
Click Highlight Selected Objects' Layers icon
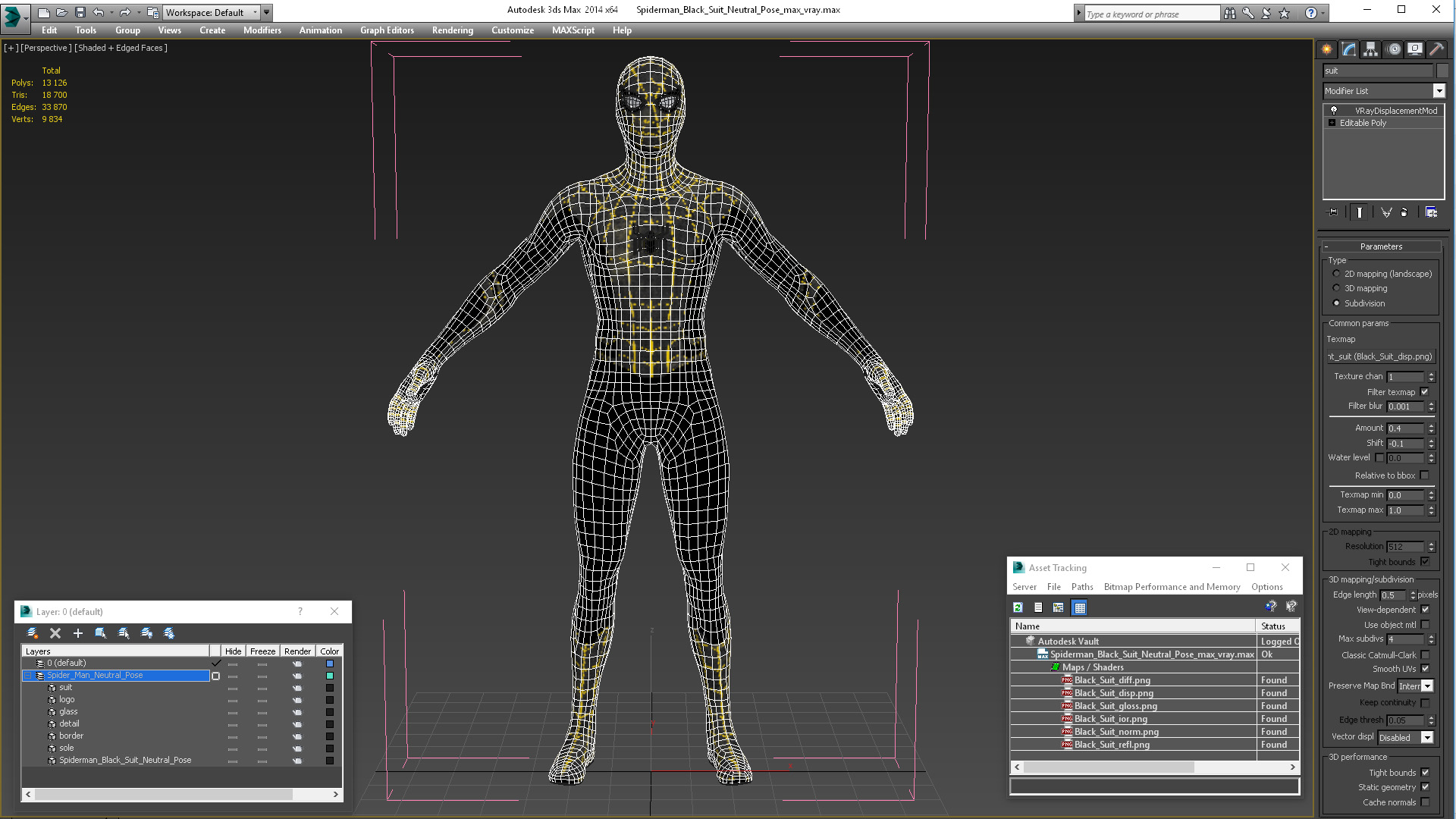124,633
